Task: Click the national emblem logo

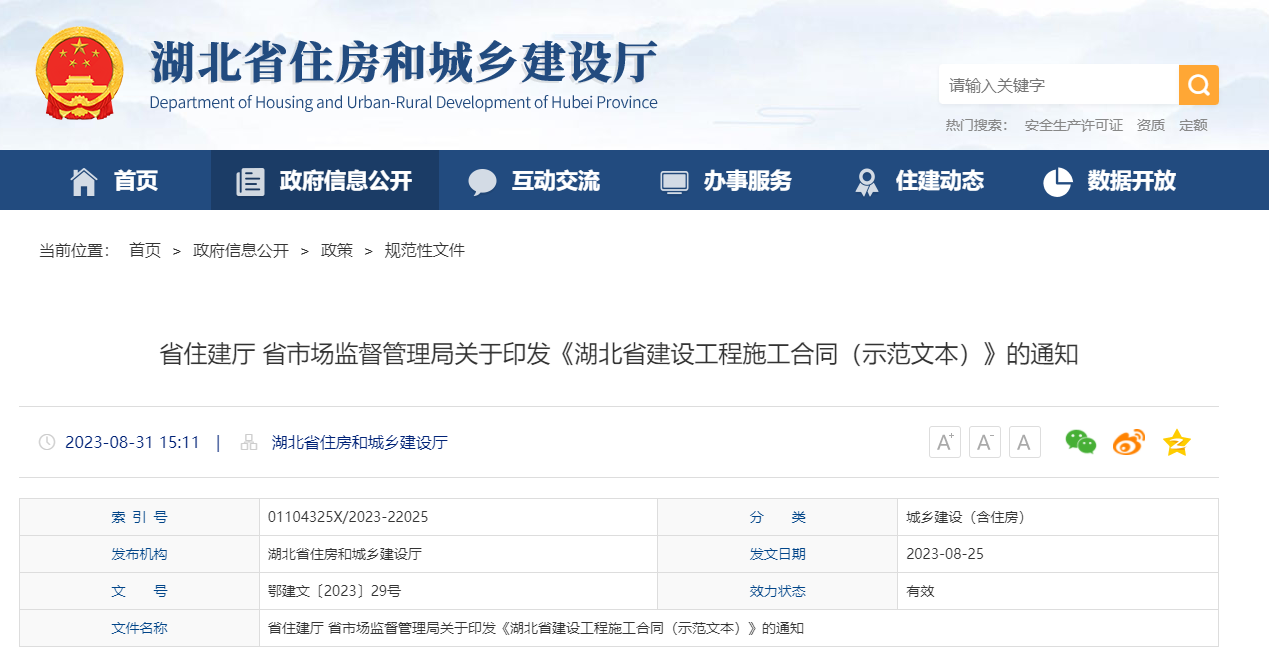Action: pyautogui.click(x=79, y=73)
